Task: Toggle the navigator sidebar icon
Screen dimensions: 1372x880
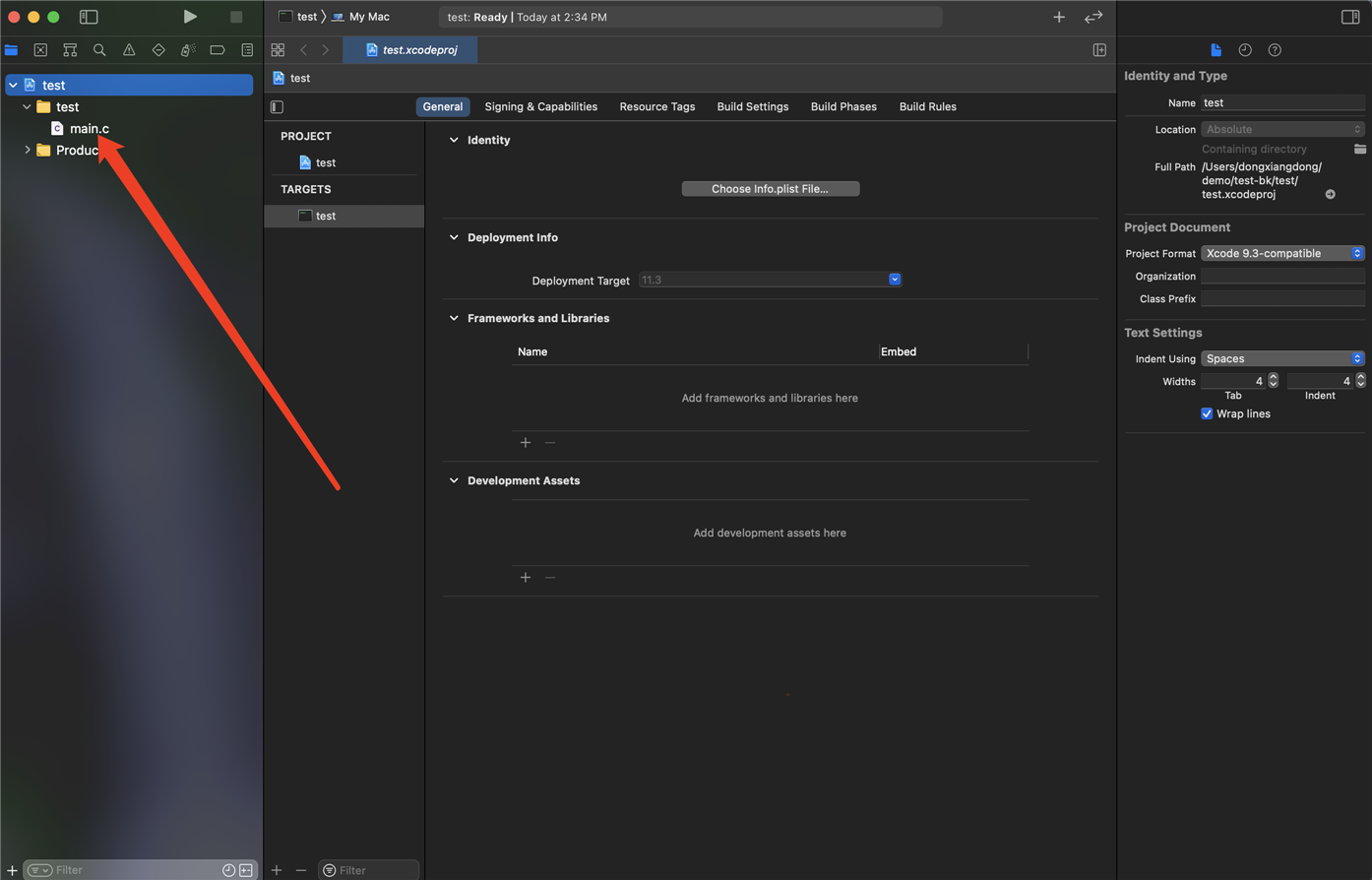Action: click(x=89, y=17)
